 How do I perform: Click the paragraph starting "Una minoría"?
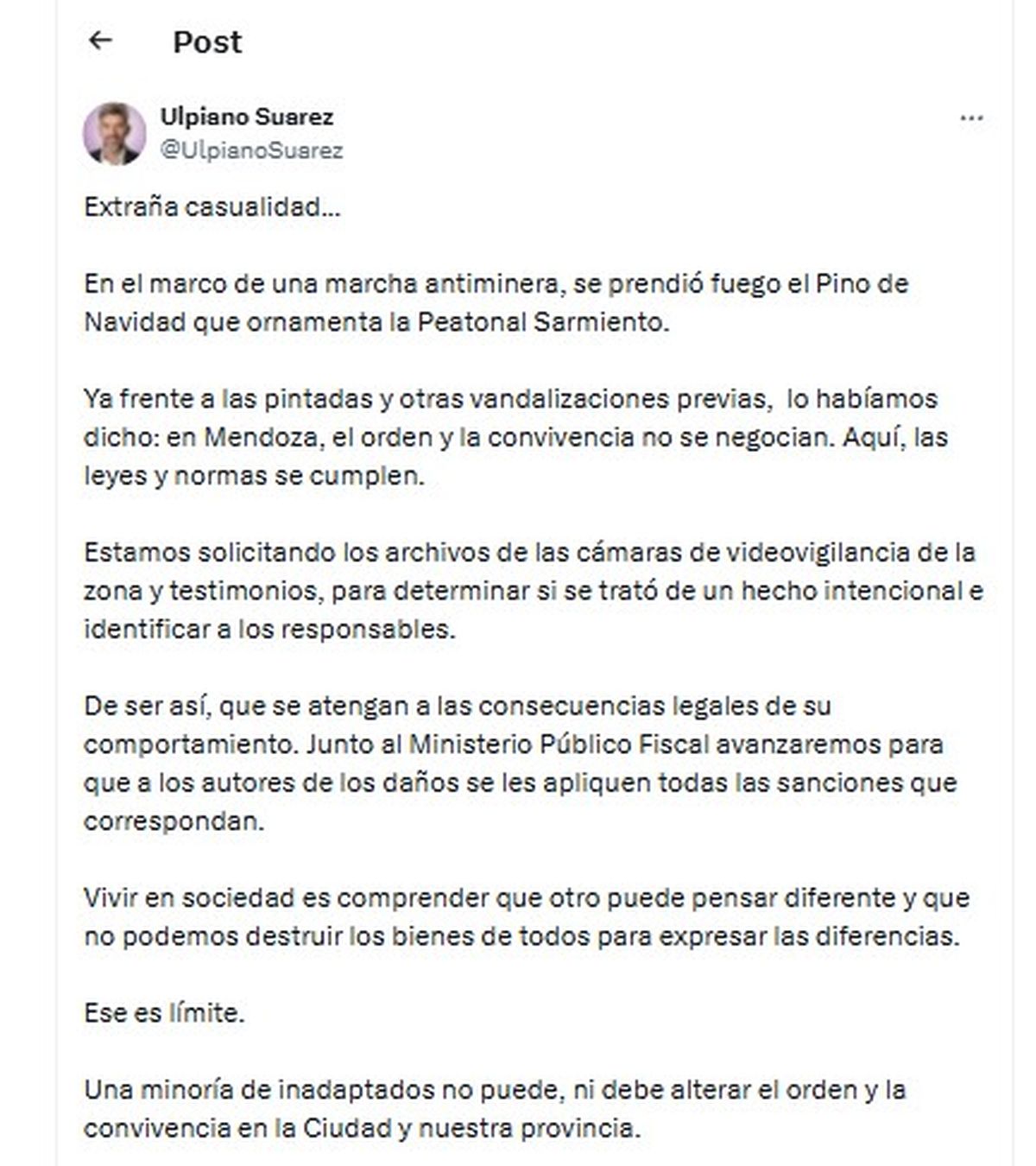(494, 1108)
